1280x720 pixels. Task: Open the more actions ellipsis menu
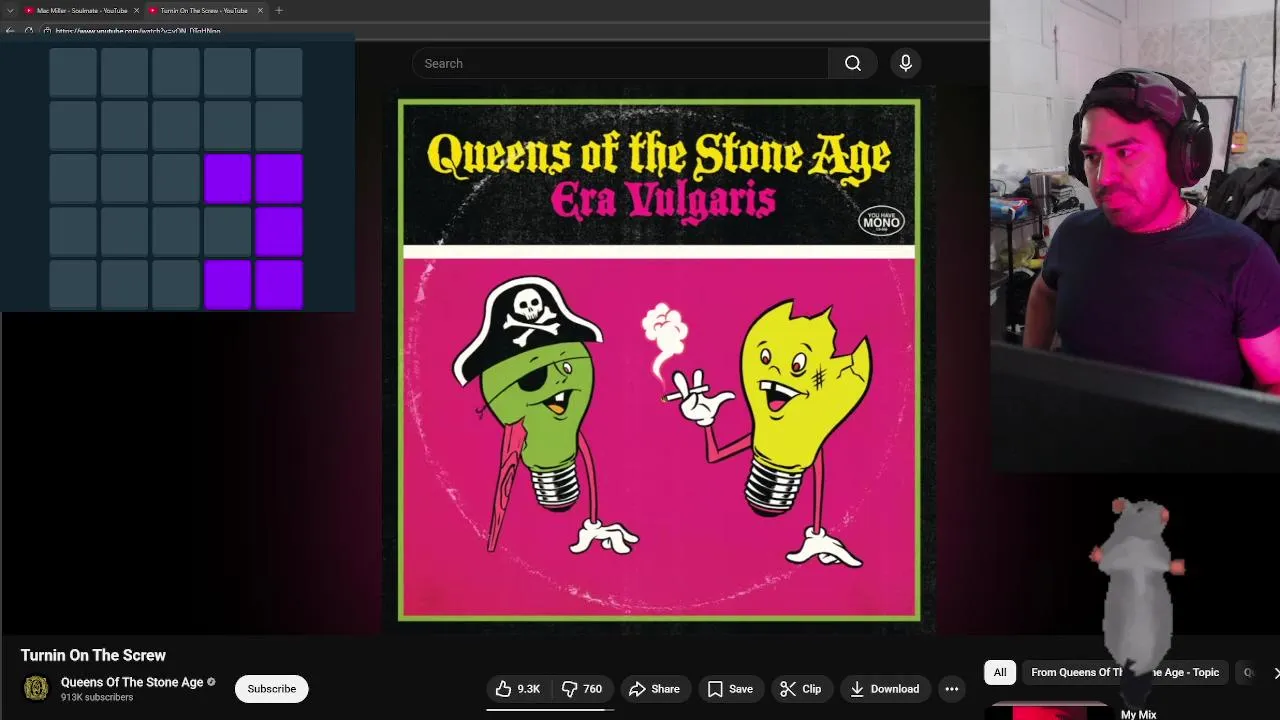pyautogui.click(x=952, y=688)
